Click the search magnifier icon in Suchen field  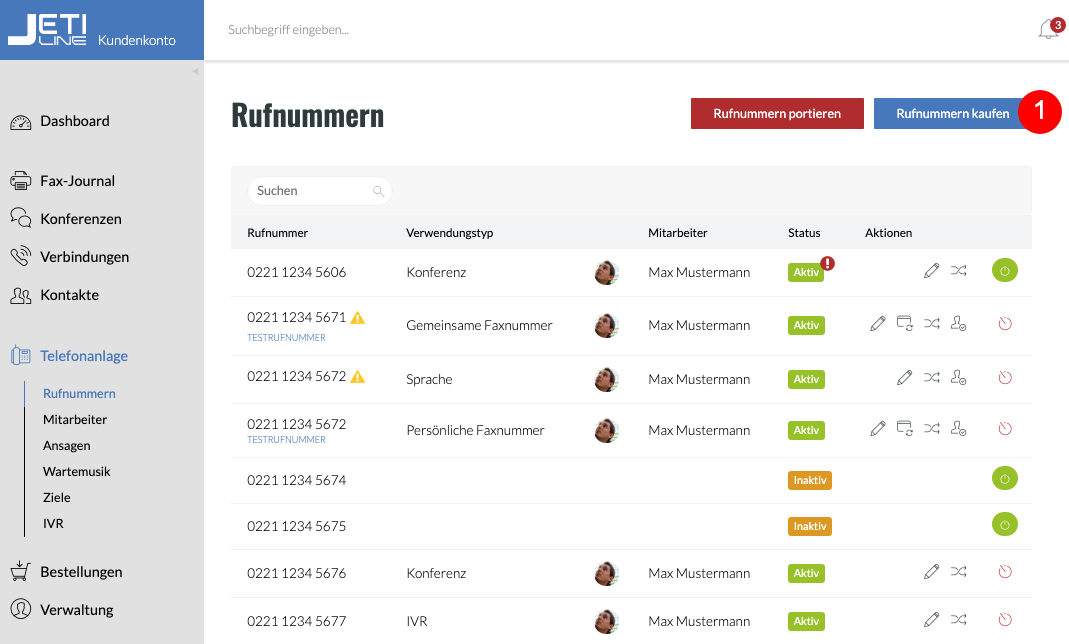point(378,191)
